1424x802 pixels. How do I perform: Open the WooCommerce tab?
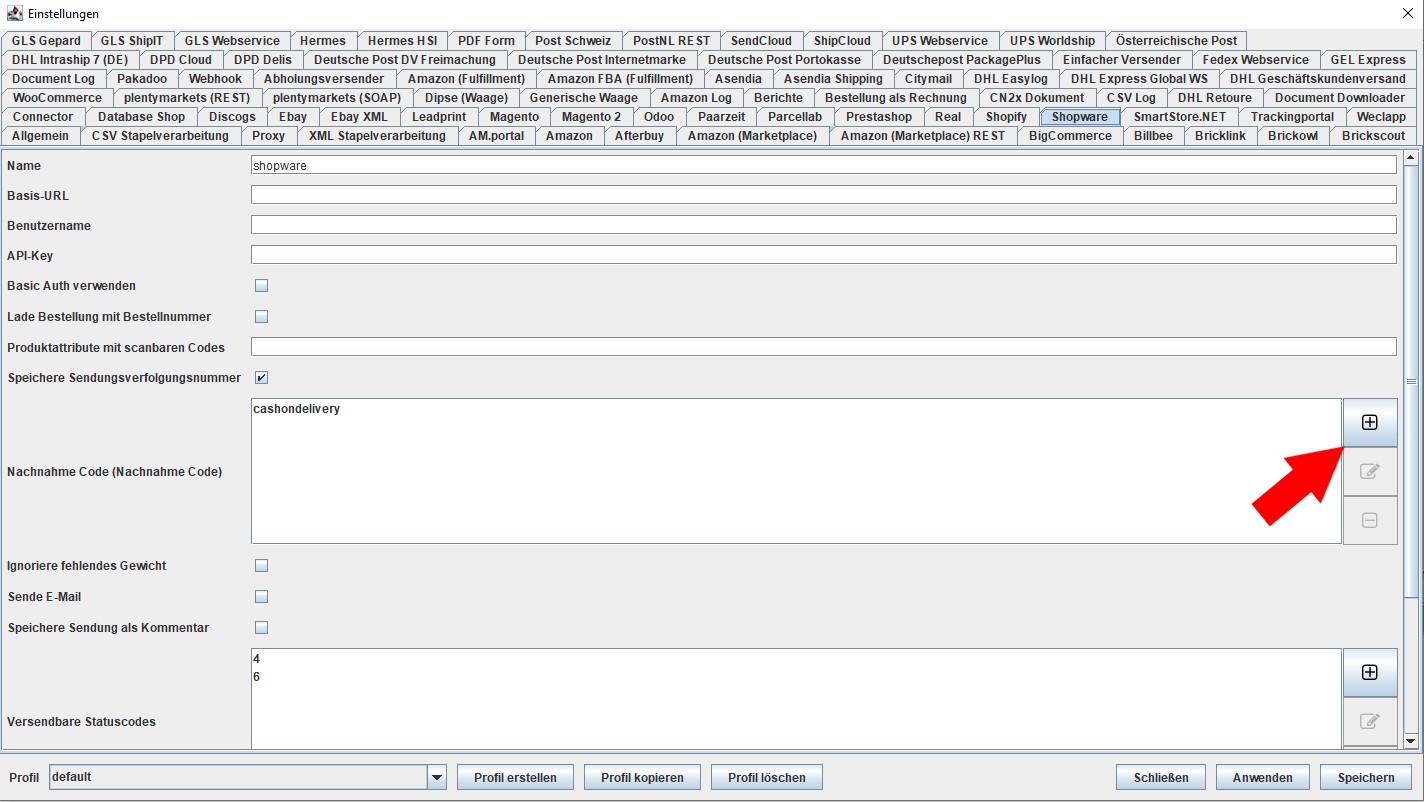(57, 98)
